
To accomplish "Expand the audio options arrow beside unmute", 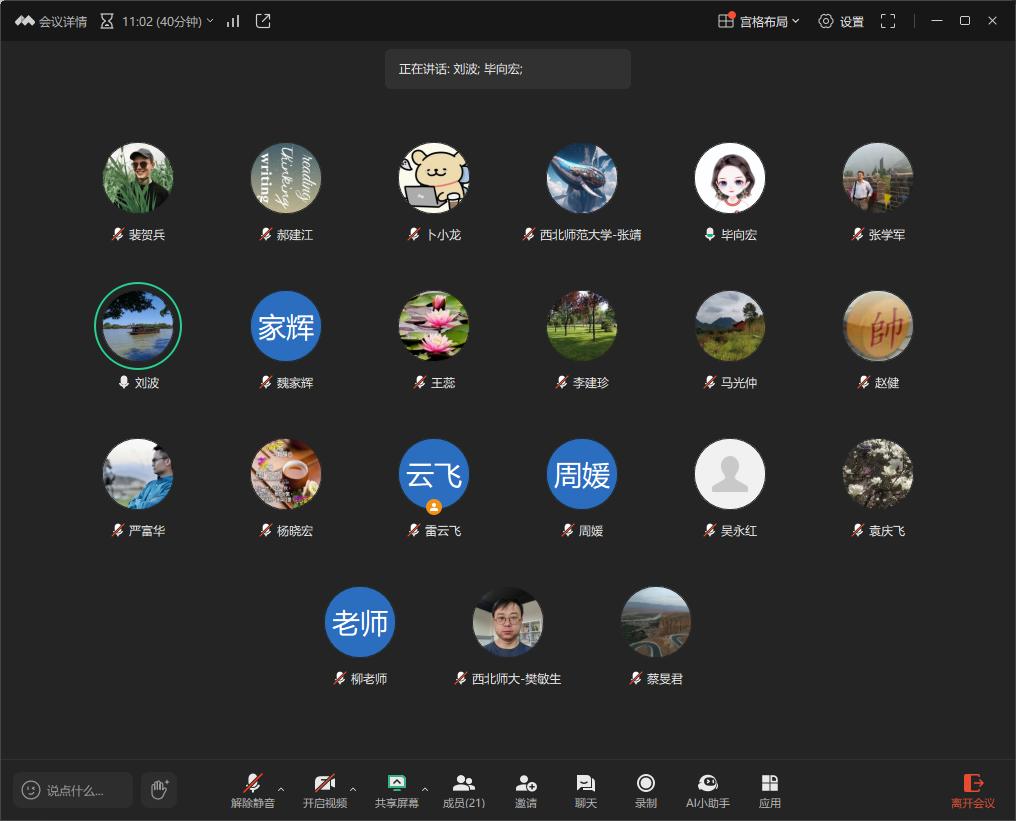I will coord(281,789).
